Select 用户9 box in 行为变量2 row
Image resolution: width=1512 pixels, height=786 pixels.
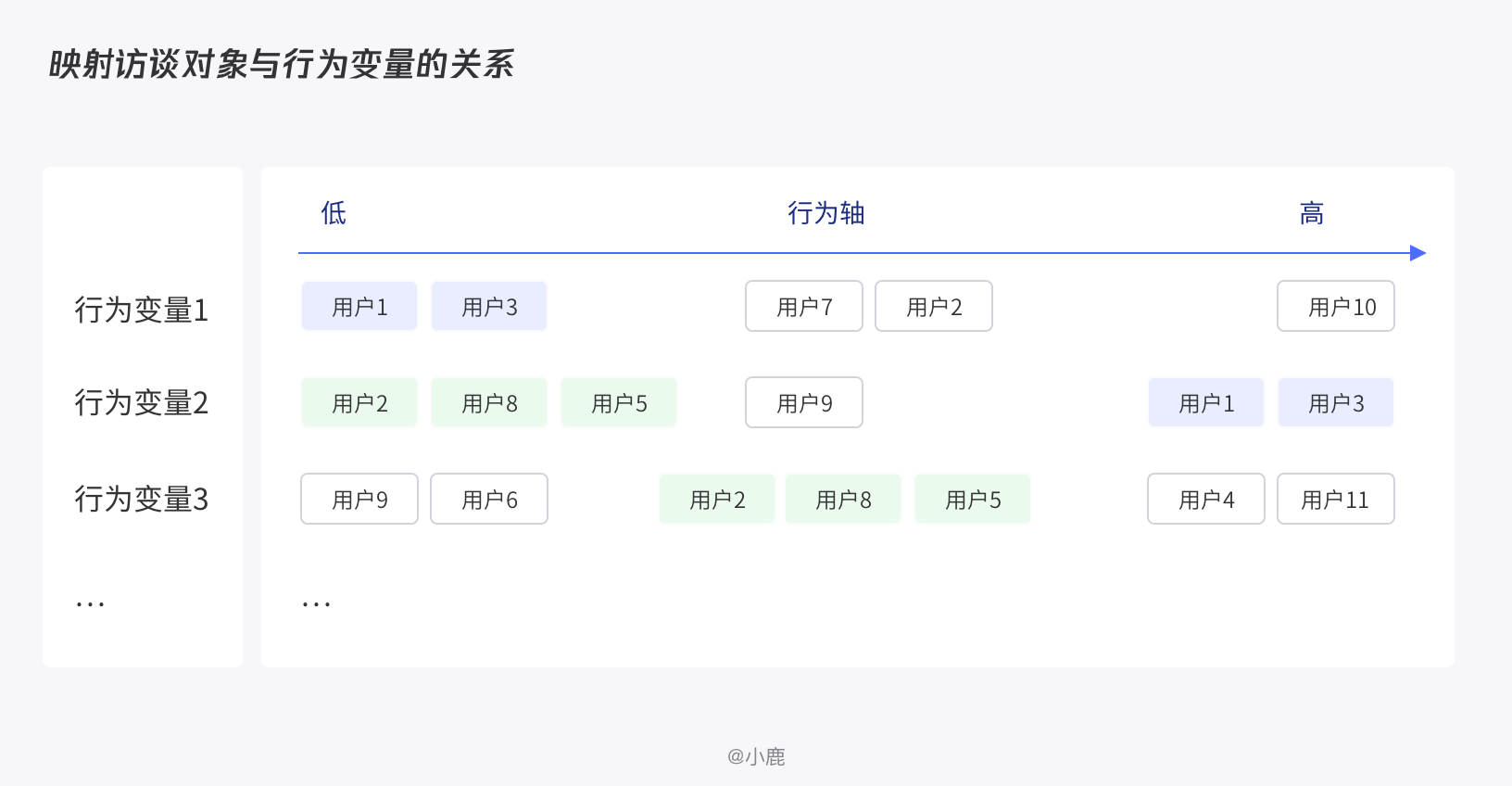point(804,403)
